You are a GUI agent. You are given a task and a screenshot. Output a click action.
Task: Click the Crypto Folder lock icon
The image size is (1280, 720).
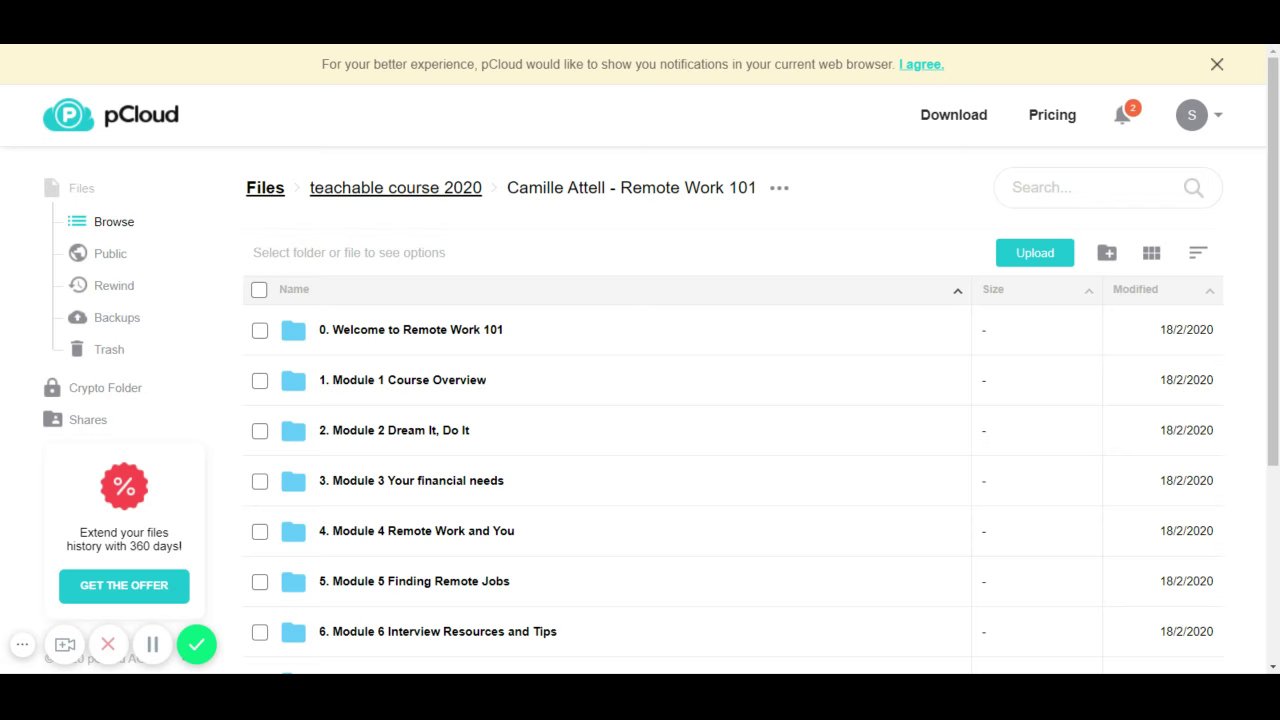click(52, 388)
